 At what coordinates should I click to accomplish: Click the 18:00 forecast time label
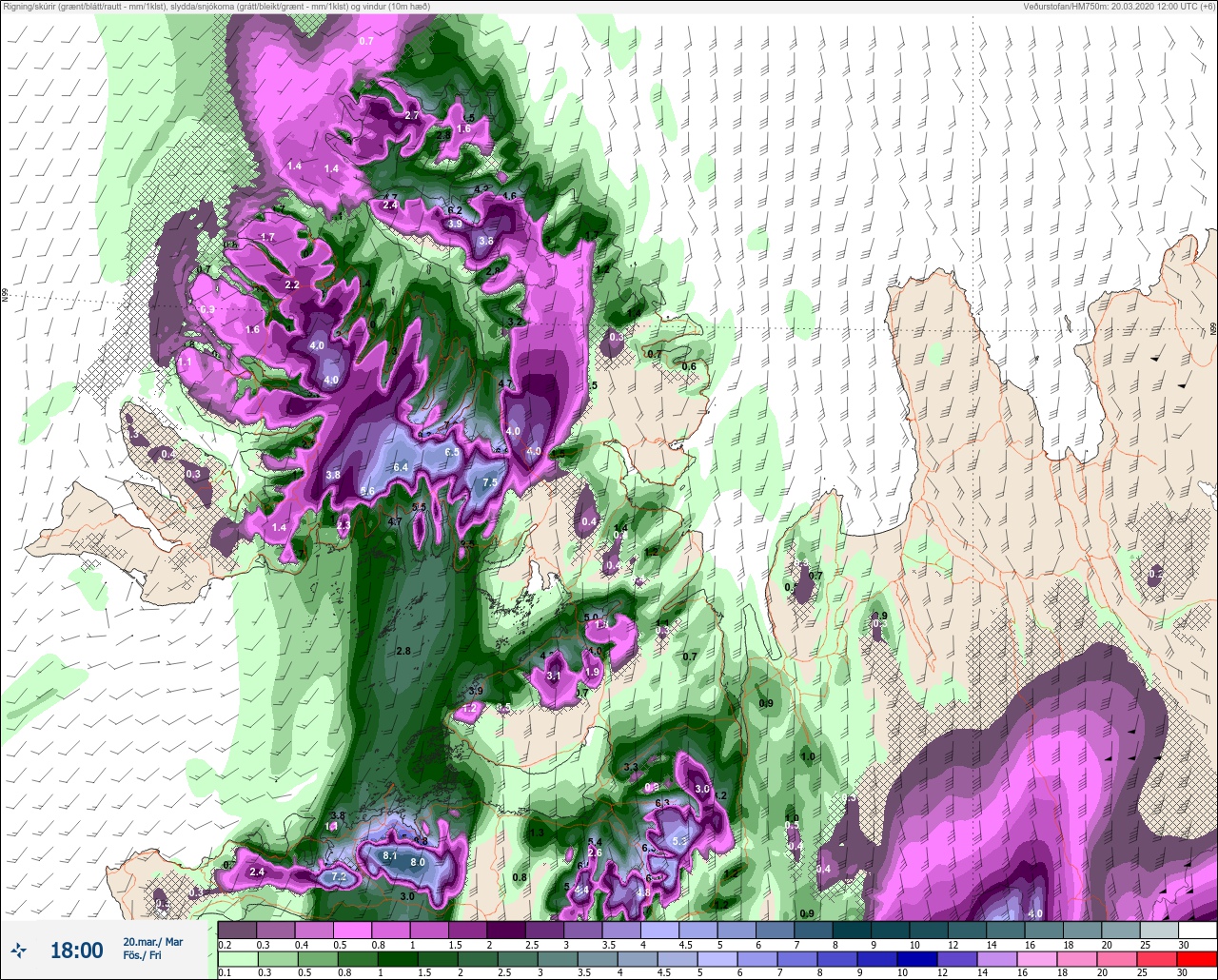point(76,950)
